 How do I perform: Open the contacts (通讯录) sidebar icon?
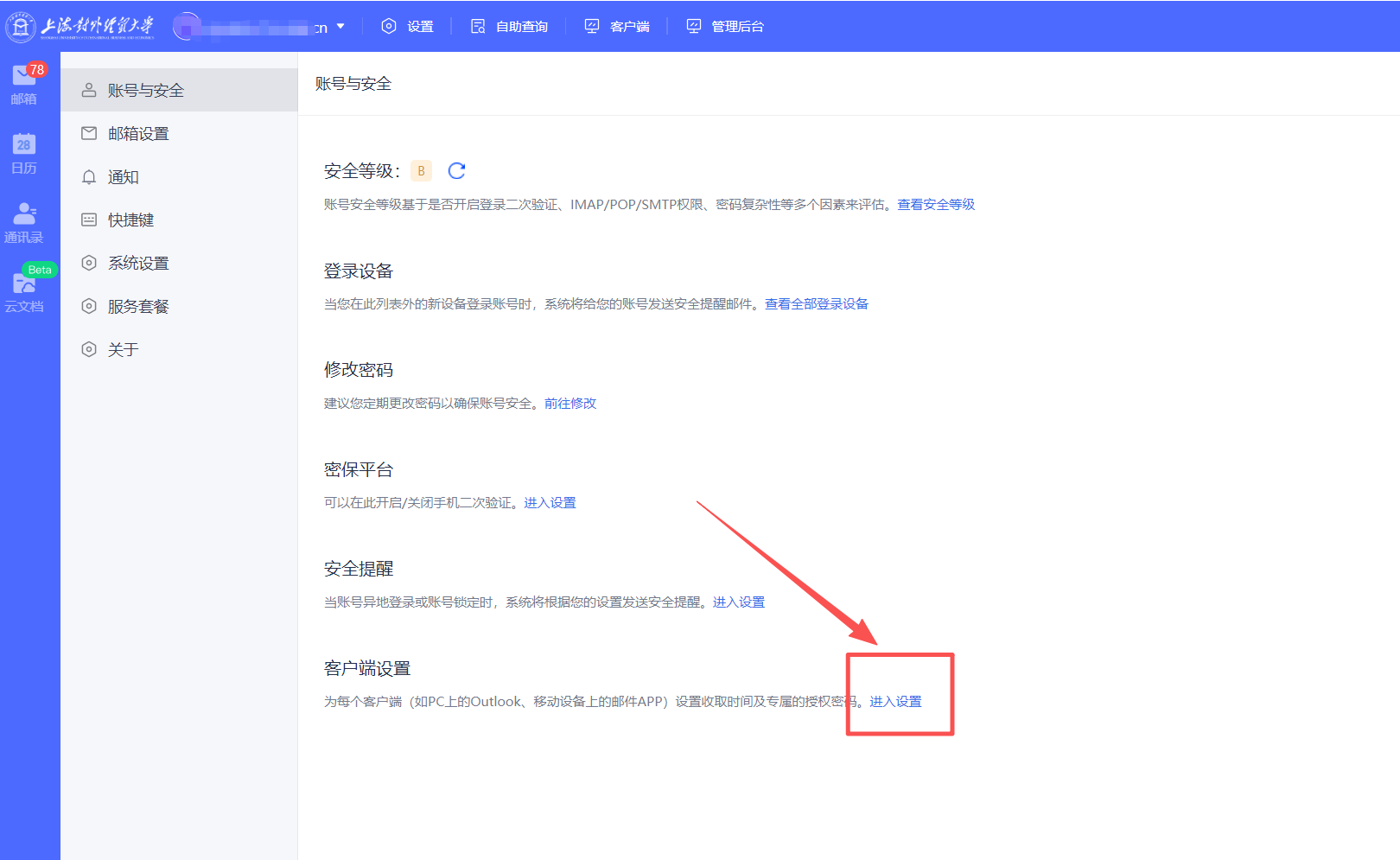click(24, 222)
